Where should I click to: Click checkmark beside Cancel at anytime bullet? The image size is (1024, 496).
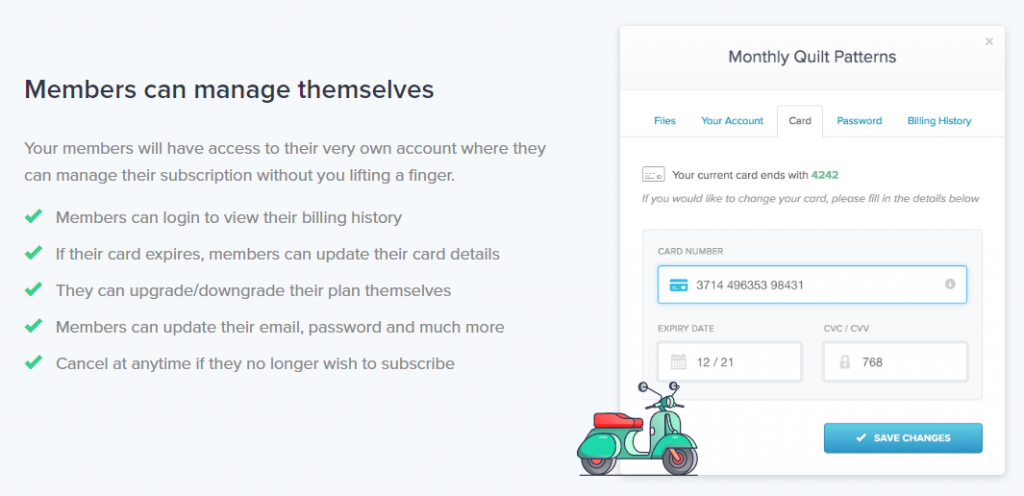(x=33, y=362)
